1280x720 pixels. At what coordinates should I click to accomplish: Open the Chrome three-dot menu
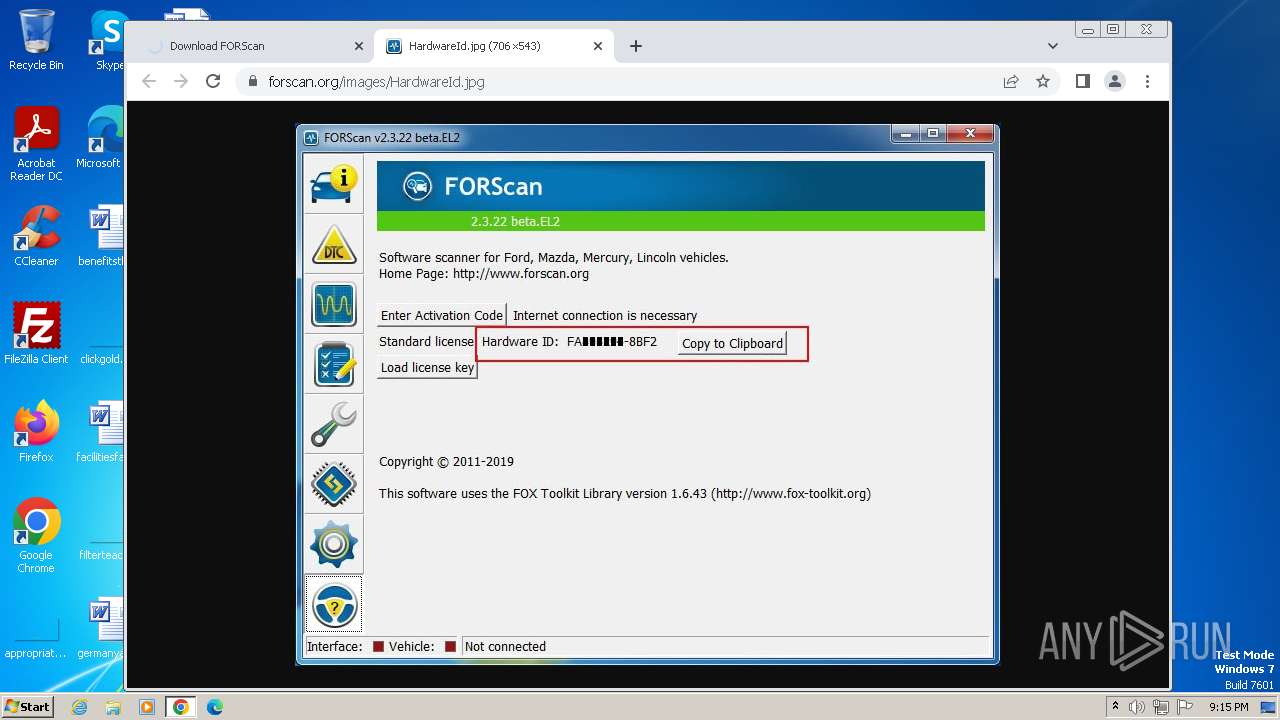point(1147,81)
